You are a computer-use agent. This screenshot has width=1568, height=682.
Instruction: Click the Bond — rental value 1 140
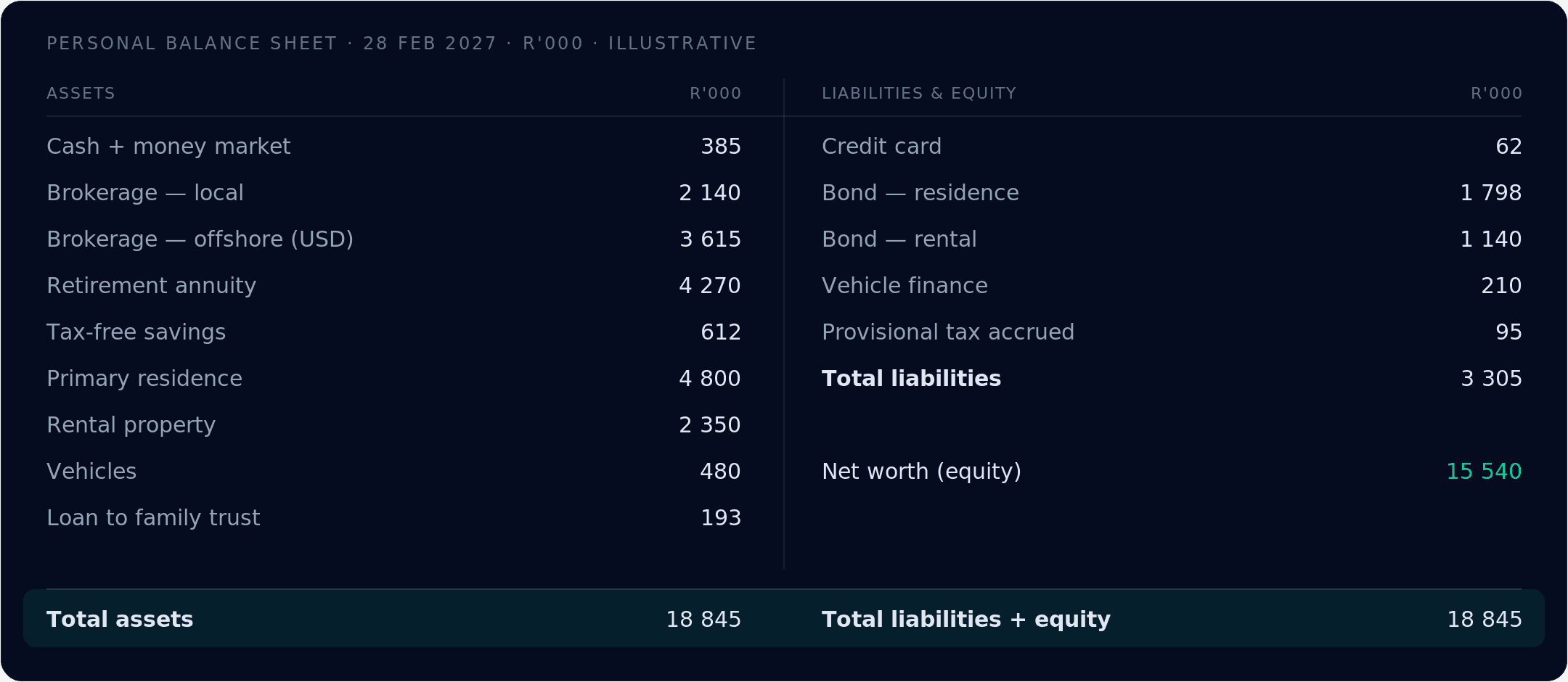pyautogui.click(x=1491, y=239)
